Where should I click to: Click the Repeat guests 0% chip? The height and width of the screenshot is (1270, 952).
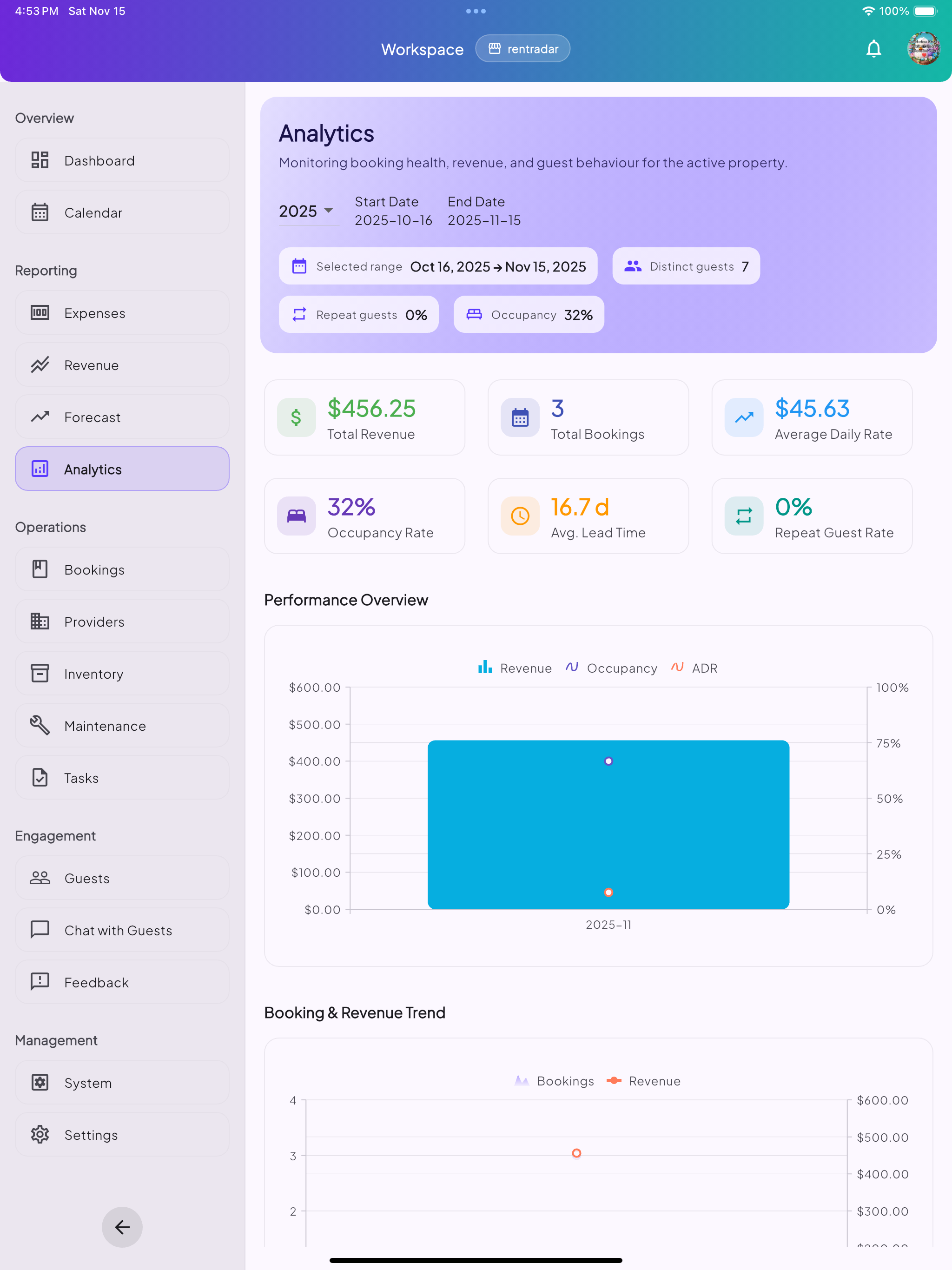(359, 314)
